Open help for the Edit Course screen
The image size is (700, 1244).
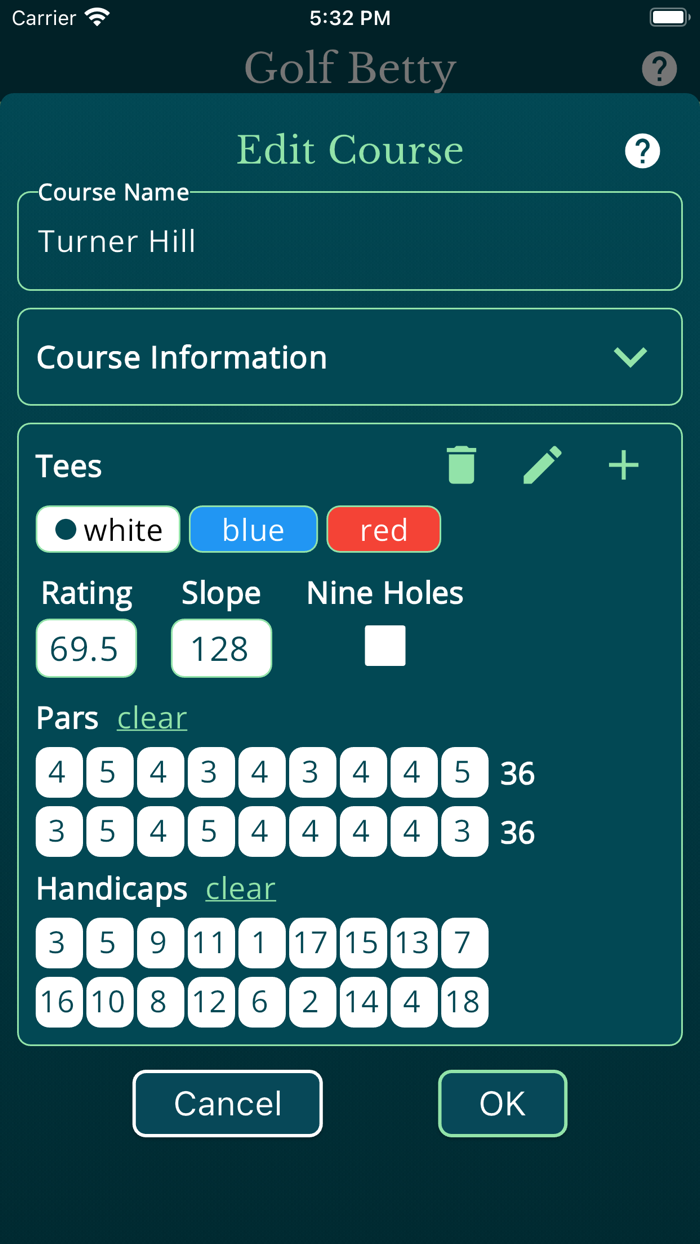pos(643,150)
